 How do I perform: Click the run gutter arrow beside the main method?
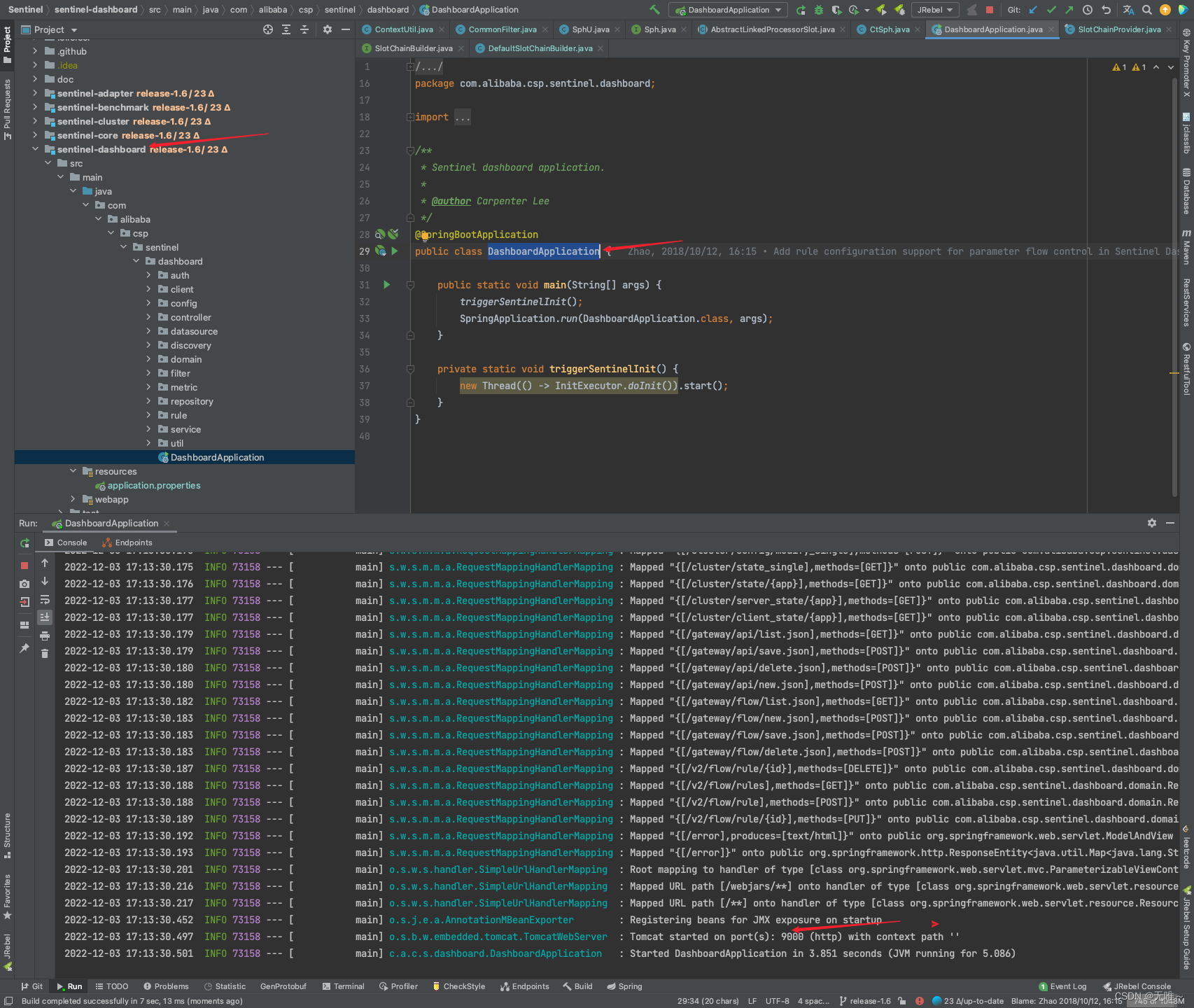[x=386, y=285]
